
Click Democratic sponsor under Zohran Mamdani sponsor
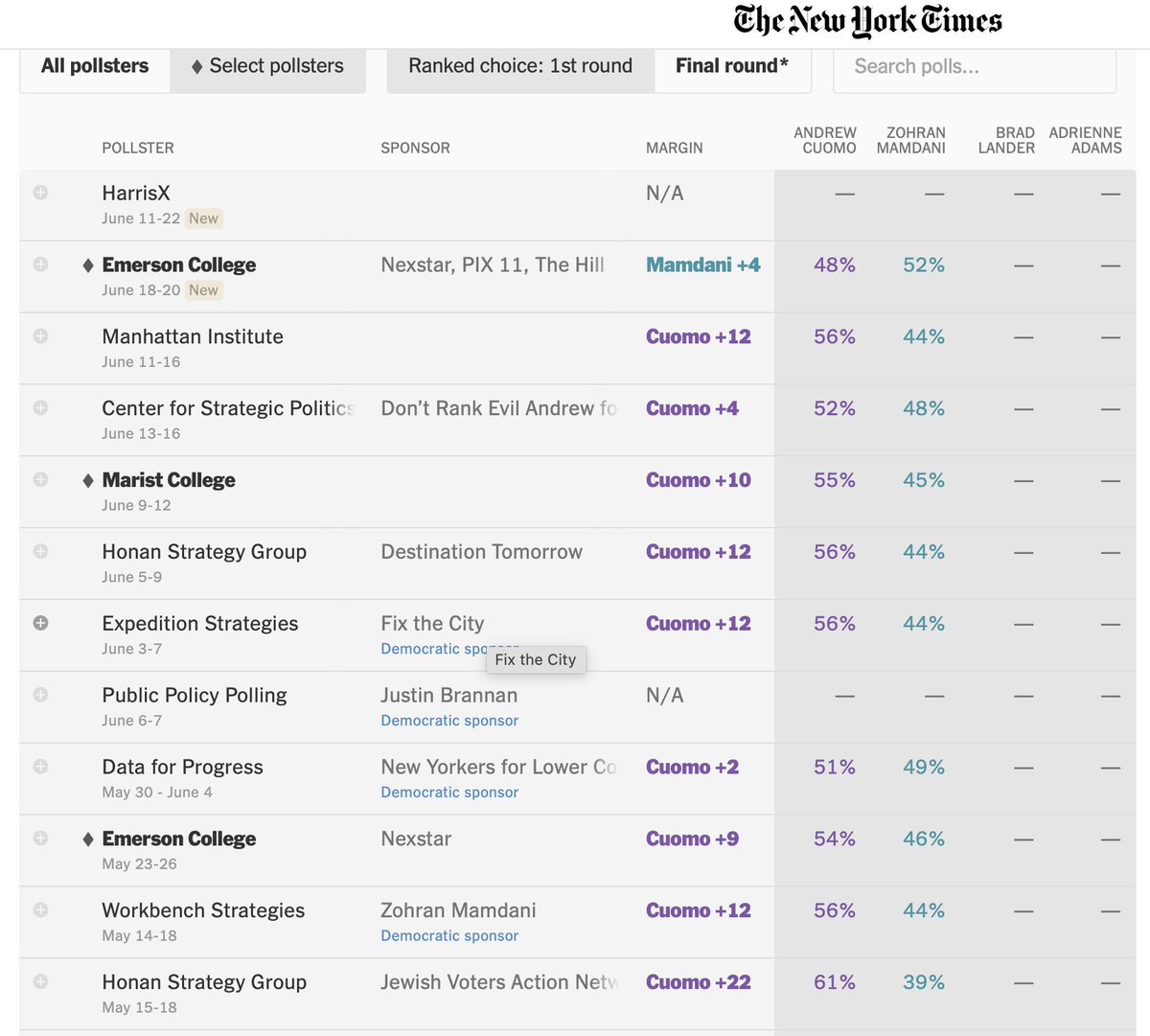pos(449,935)
